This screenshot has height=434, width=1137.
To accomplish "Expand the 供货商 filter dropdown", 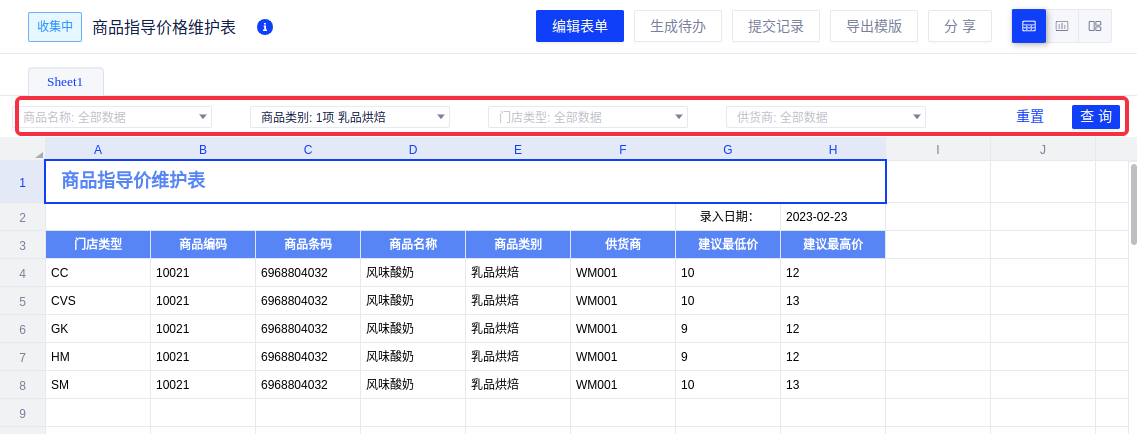I will coord(825,117).
